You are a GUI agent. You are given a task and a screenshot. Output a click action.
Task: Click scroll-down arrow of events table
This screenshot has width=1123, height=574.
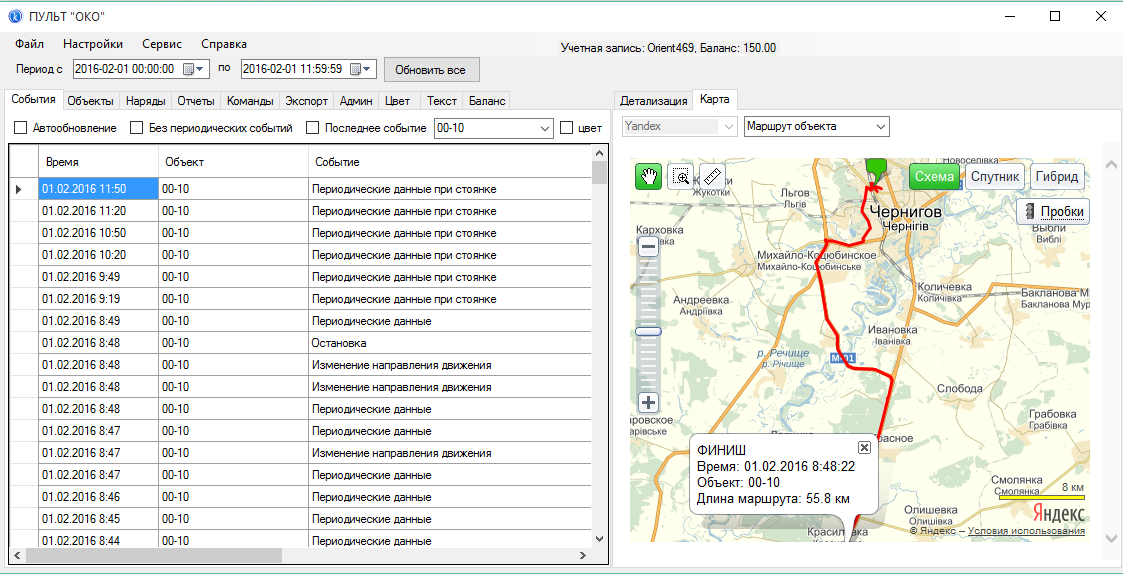point(599,537)
